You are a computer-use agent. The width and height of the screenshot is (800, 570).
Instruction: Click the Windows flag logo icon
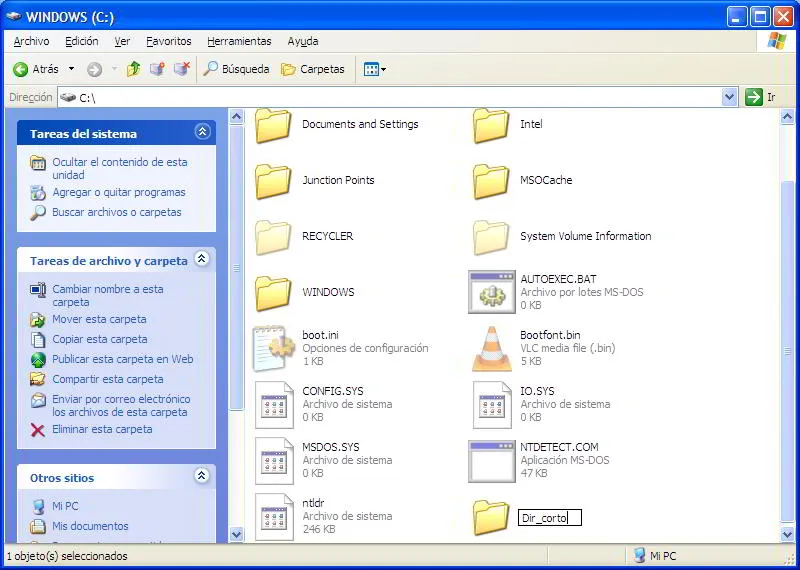click(x=777, y=41)
